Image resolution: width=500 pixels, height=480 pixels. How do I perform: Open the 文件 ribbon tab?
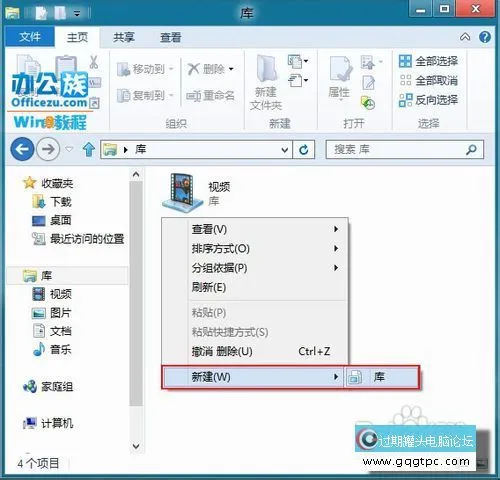tap(30, 37)
